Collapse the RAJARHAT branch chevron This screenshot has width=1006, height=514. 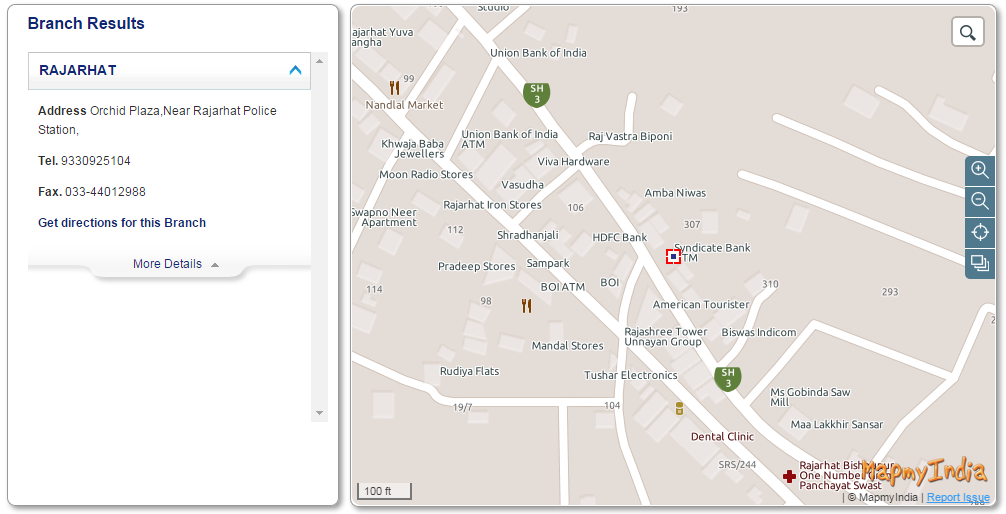click(295, 70)
